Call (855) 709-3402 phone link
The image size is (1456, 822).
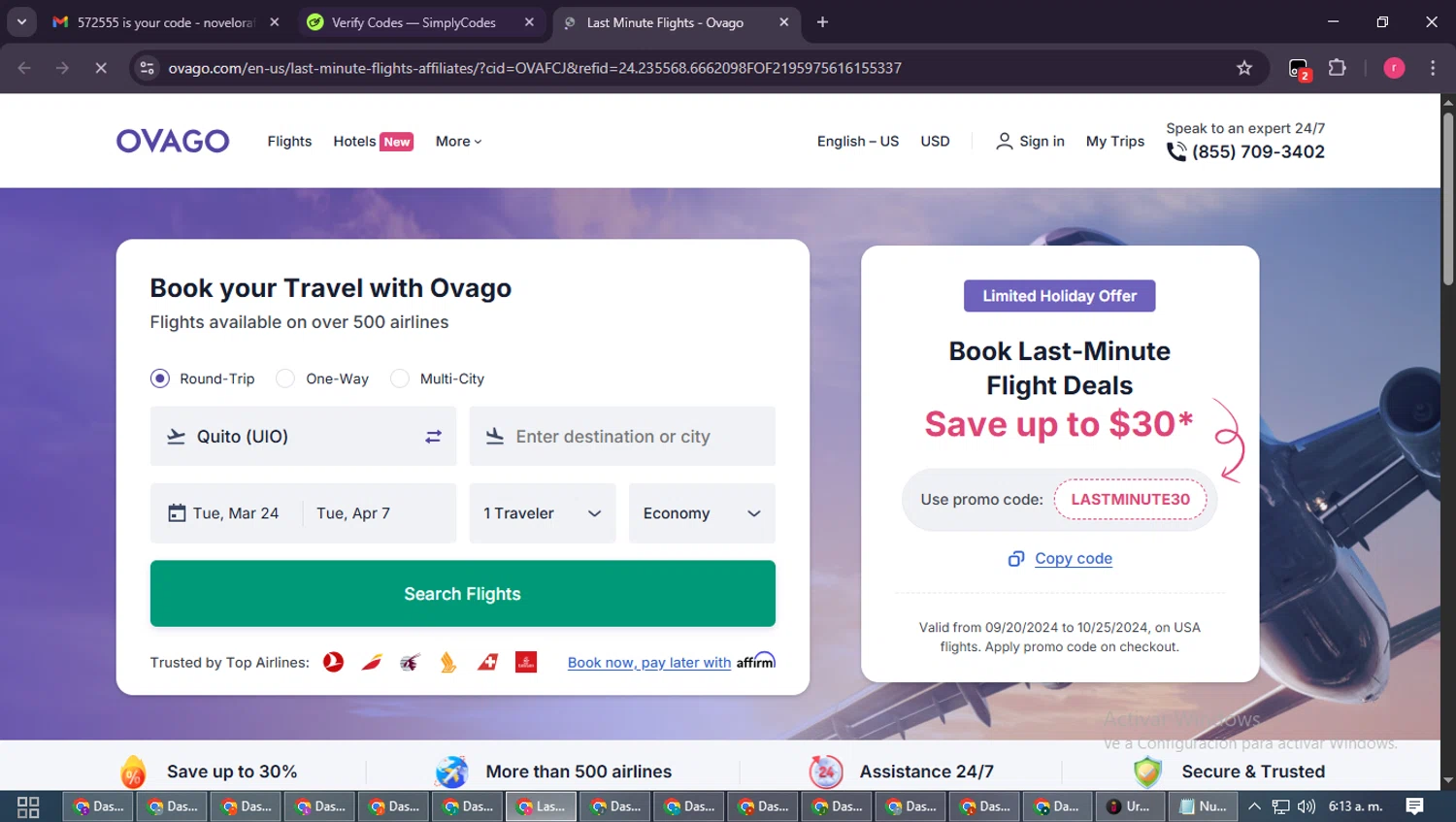[x=1258, y=151]
